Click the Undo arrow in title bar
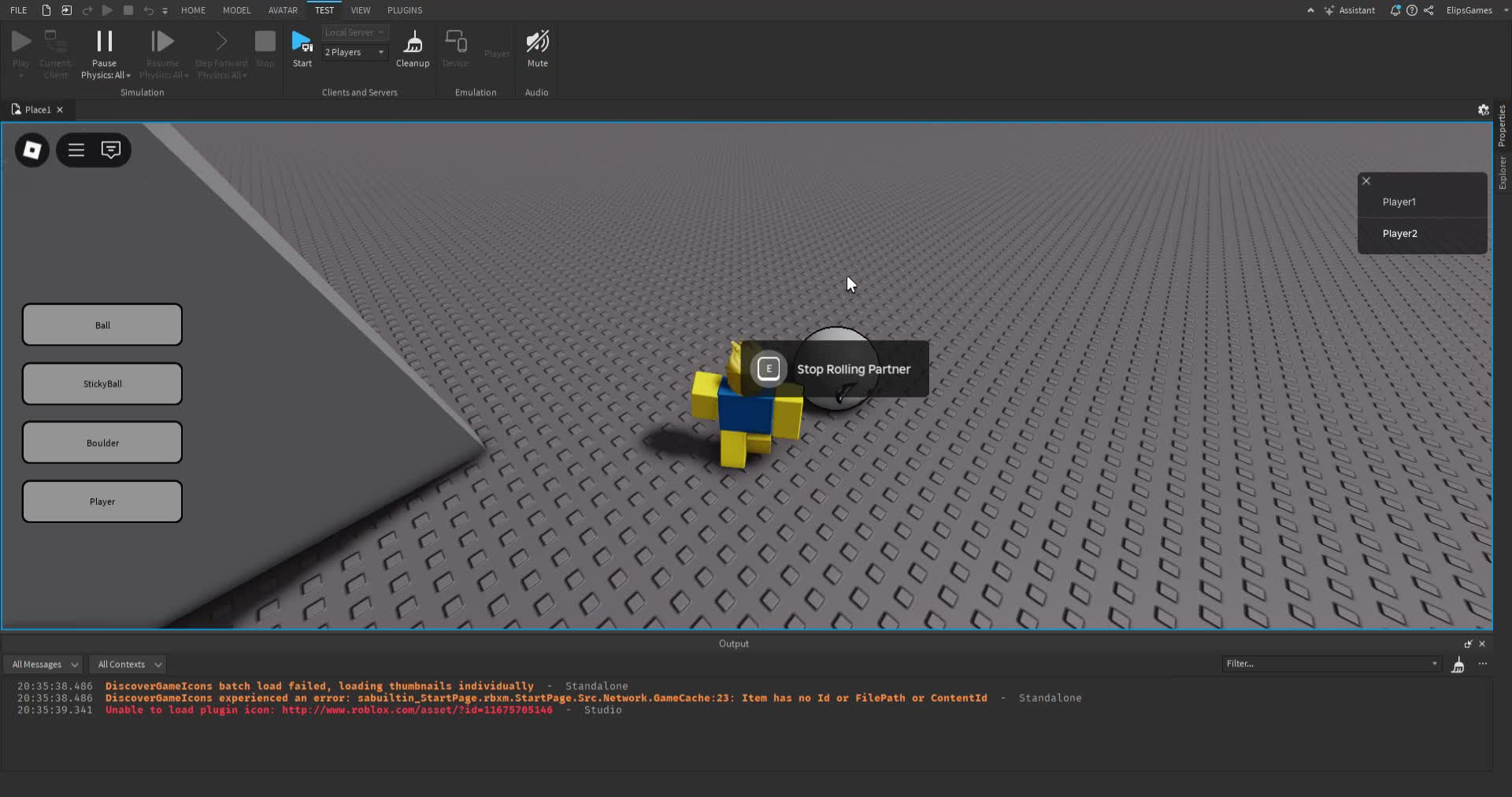This screenshot has width=1512, height=797. (148, 10)
